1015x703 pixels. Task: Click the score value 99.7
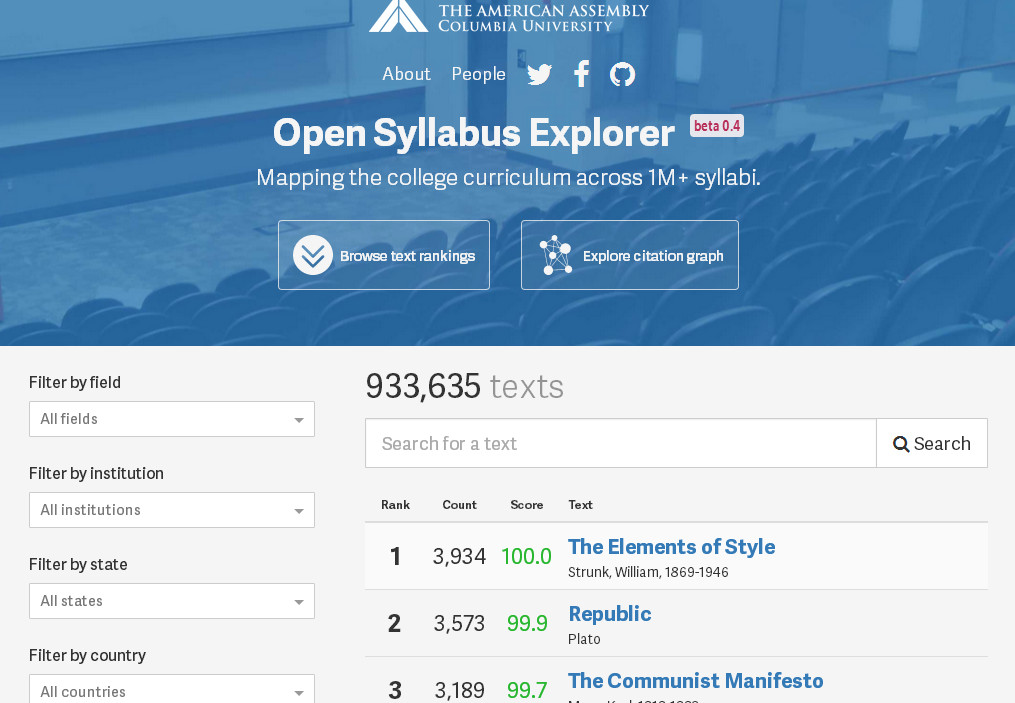click(x=527, y=691)
